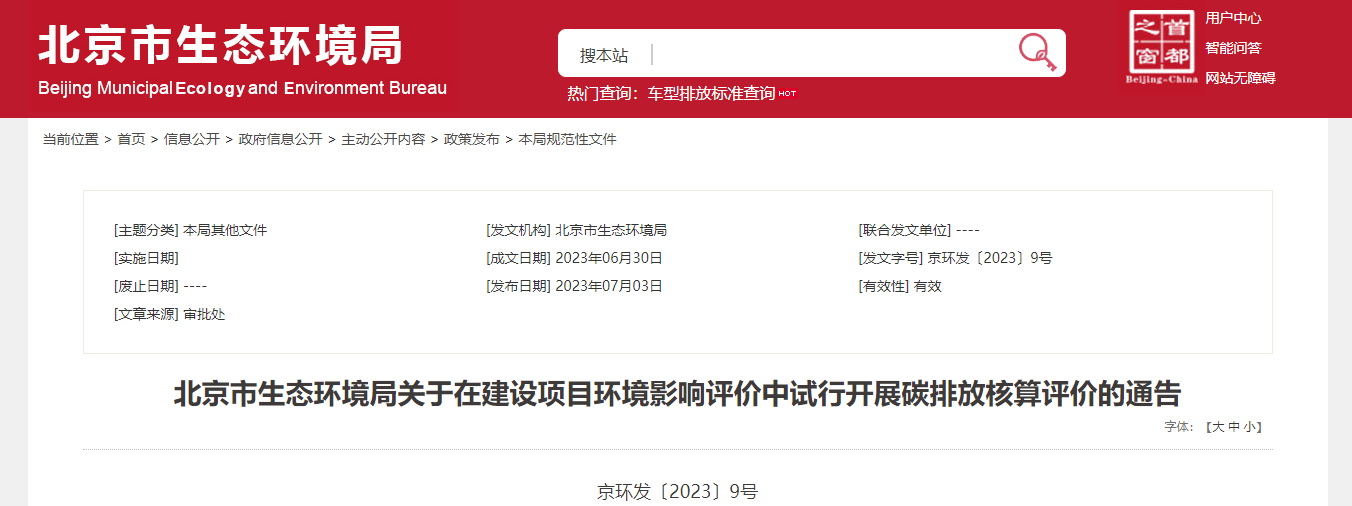Open 车型排放标准查询 hot query link
This screenshot has height=506, width=1352.
click(x=711, y=93)
